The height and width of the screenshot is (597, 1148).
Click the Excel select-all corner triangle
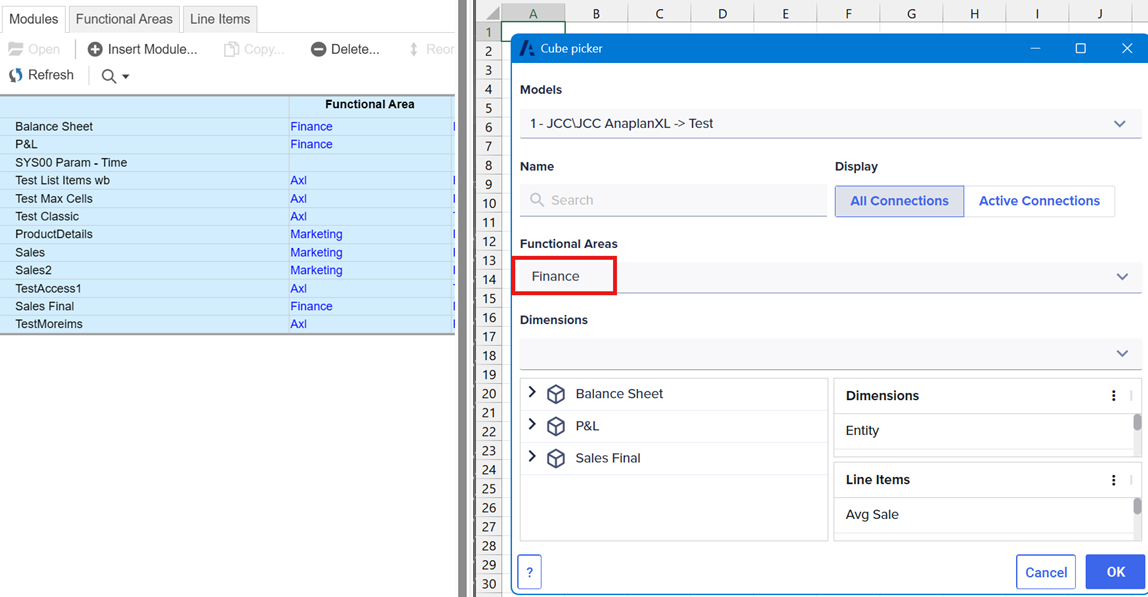493,13
